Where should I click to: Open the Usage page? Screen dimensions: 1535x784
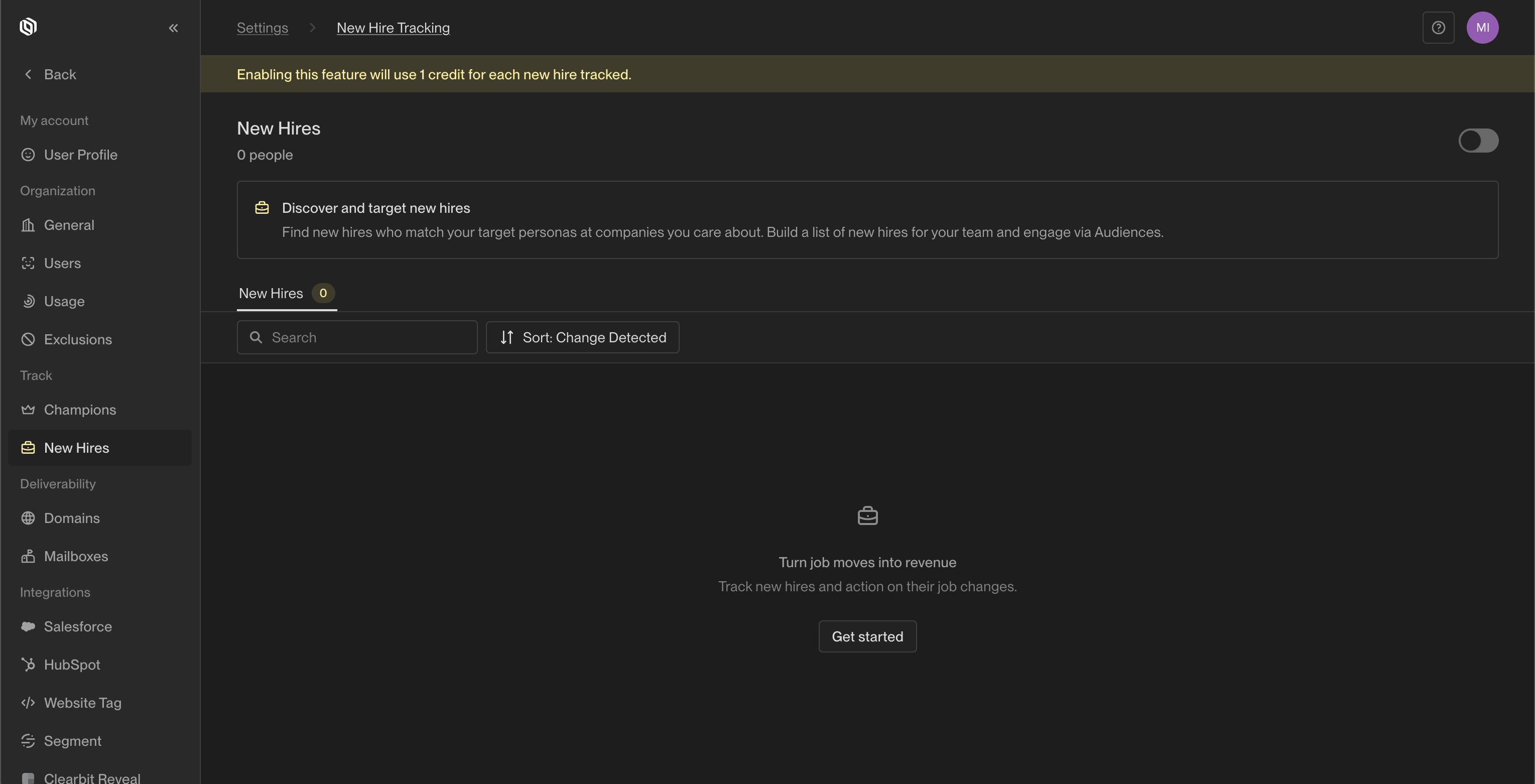pos(100,302)
